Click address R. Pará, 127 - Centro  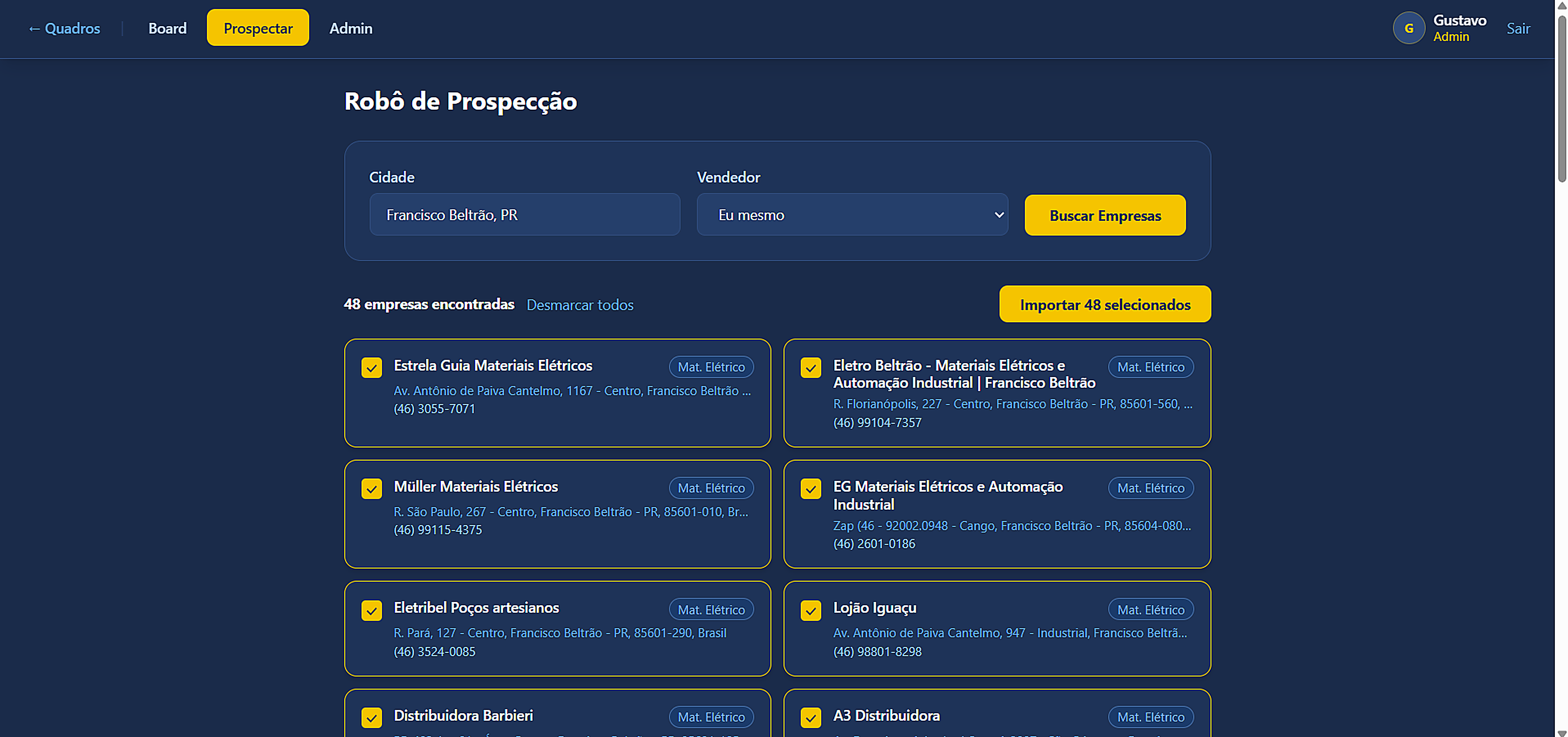pos(560,633)
